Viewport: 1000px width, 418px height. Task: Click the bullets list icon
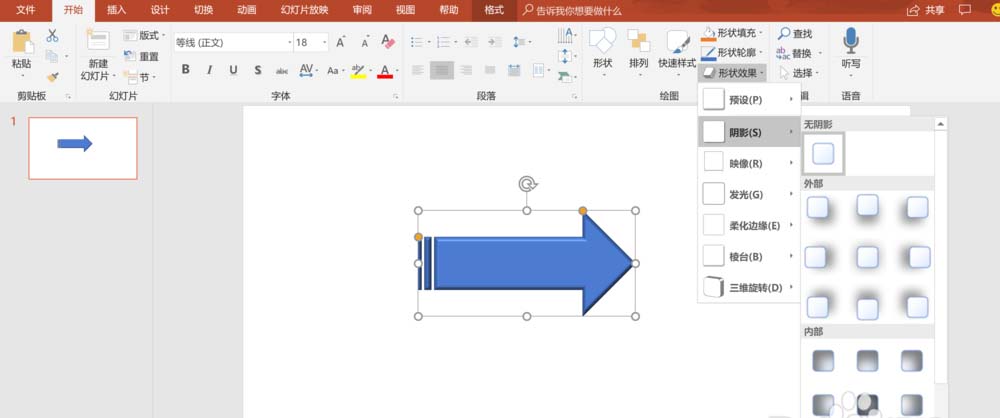coord(417,42)
